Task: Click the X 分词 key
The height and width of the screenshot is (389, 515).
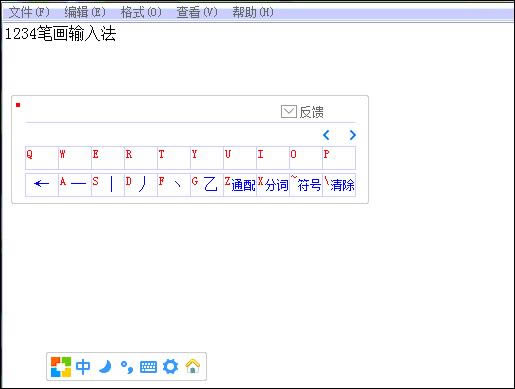Action: tap(273, 185)
